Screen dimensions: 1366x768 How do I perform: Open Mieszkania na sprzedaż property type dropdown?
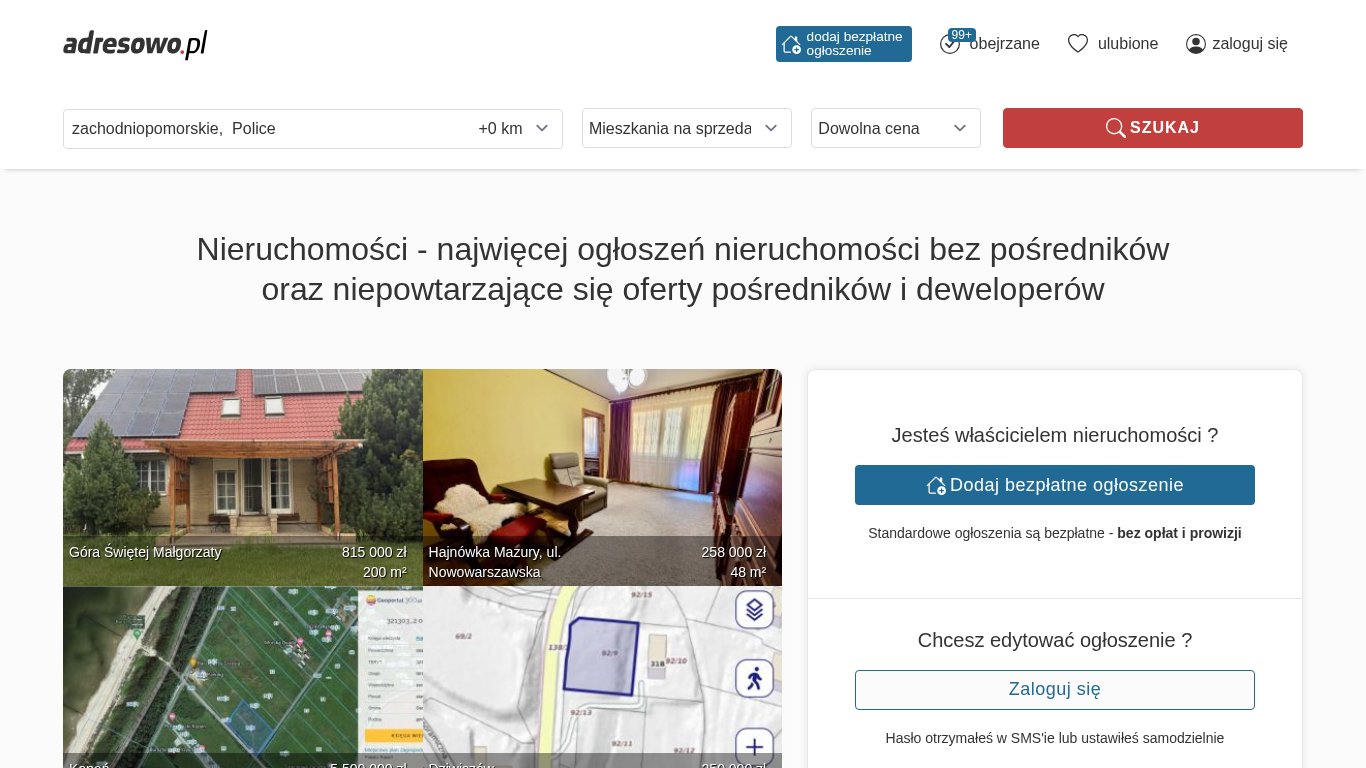click(x=686, y=128)
